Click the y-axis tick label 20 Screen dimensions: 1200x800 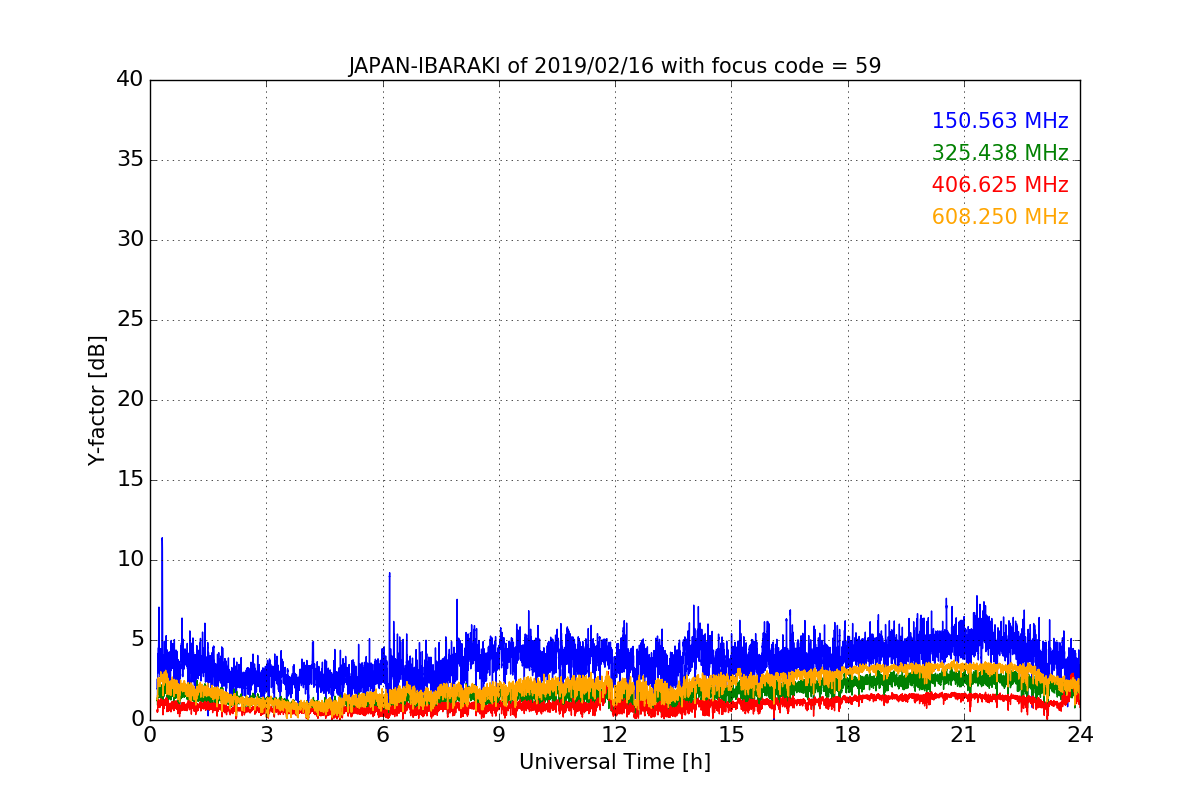pyautogui.click(x=129, y=399)
